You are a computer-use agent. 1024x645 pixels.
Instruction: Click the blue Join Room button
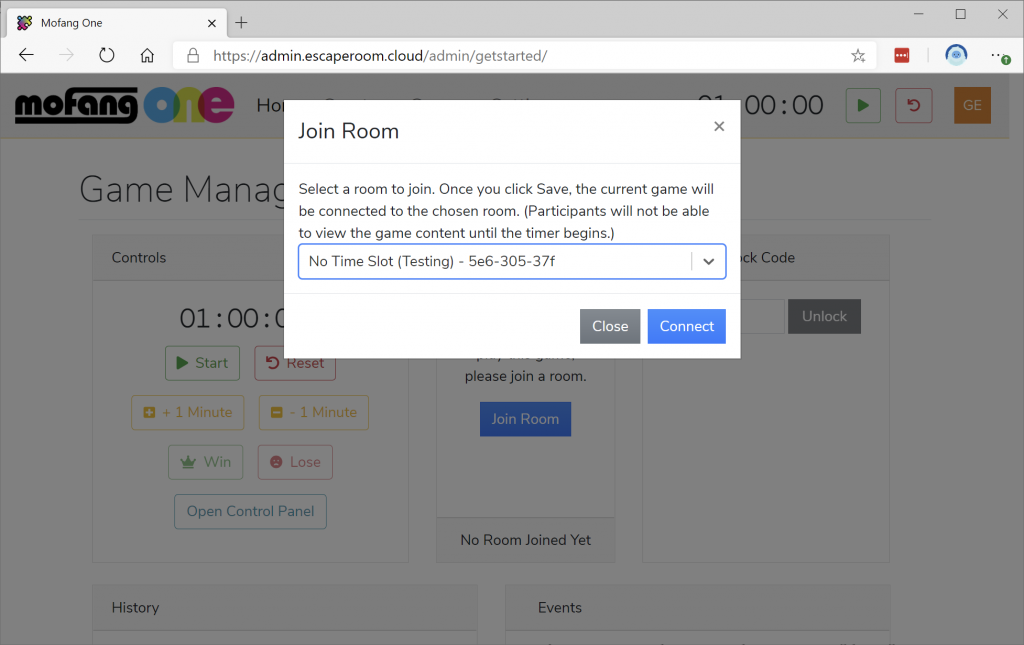(x=525, y=419)
